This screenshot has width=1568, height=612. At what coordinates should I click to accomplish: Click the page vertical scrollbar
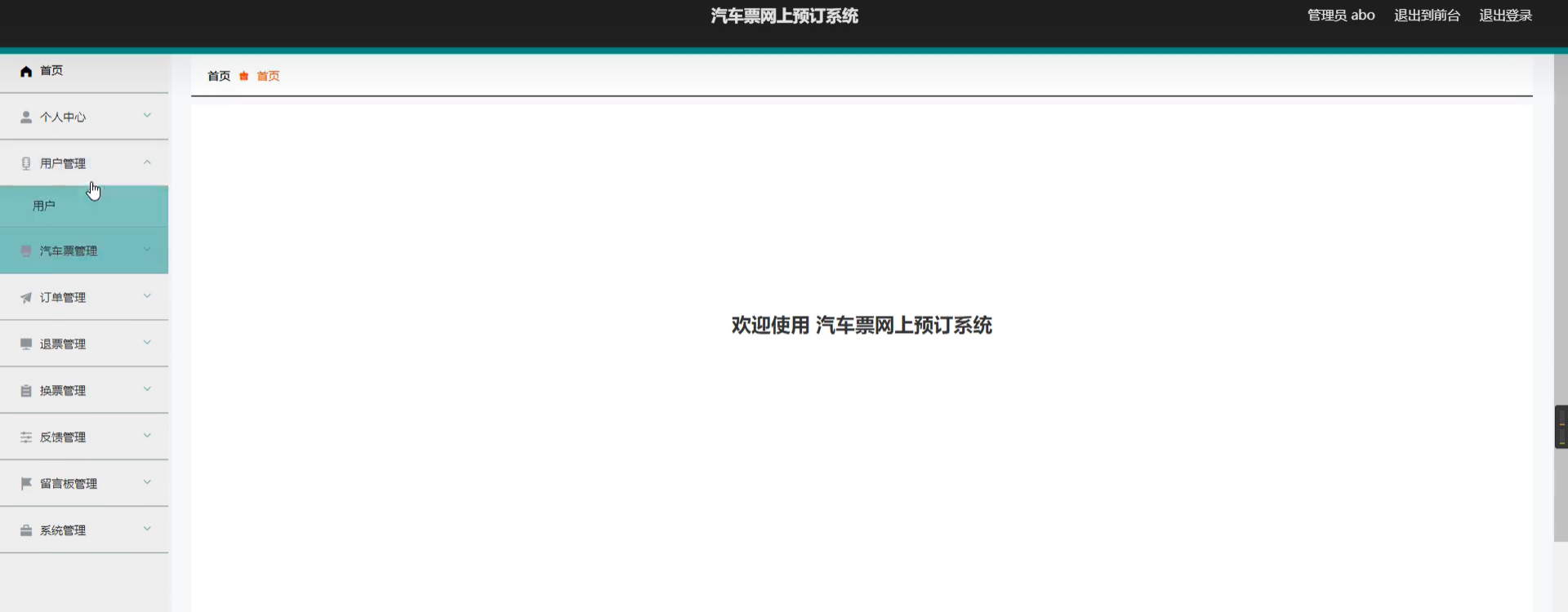(1561, 298)
